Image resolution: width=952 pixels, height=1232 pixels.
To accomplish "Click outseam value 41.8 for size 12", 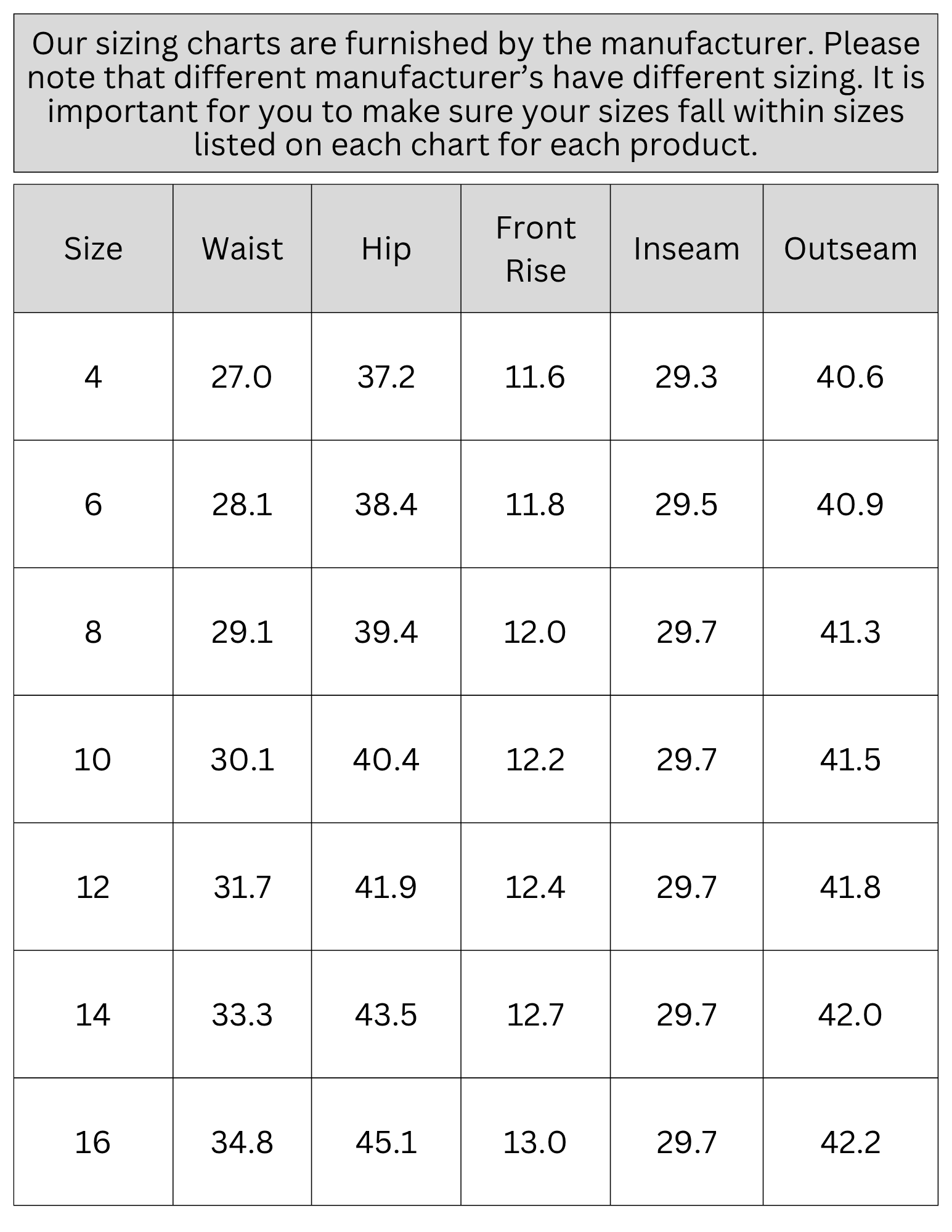I will (x=850, y=887).
